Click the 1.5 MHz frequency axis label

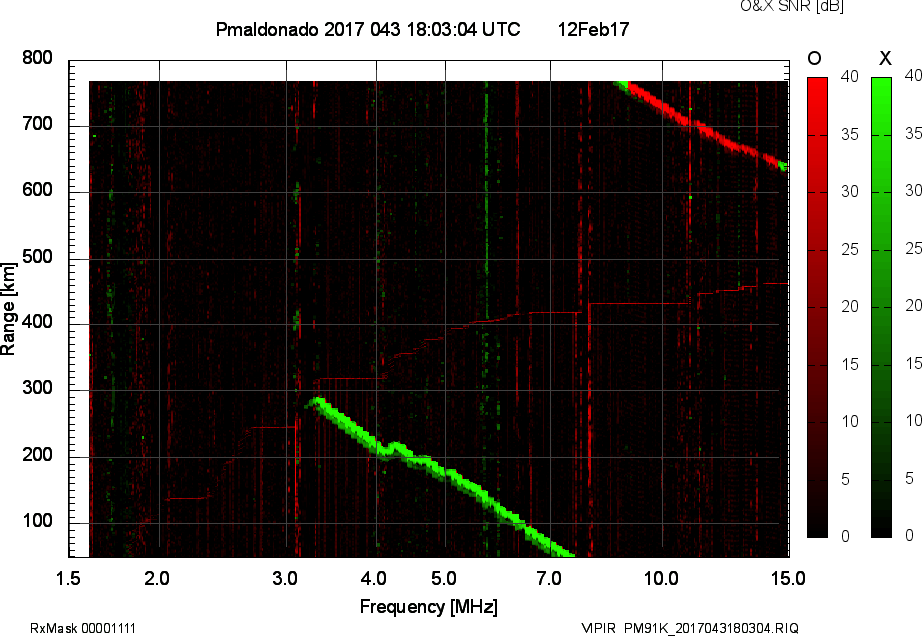[68, 578]
